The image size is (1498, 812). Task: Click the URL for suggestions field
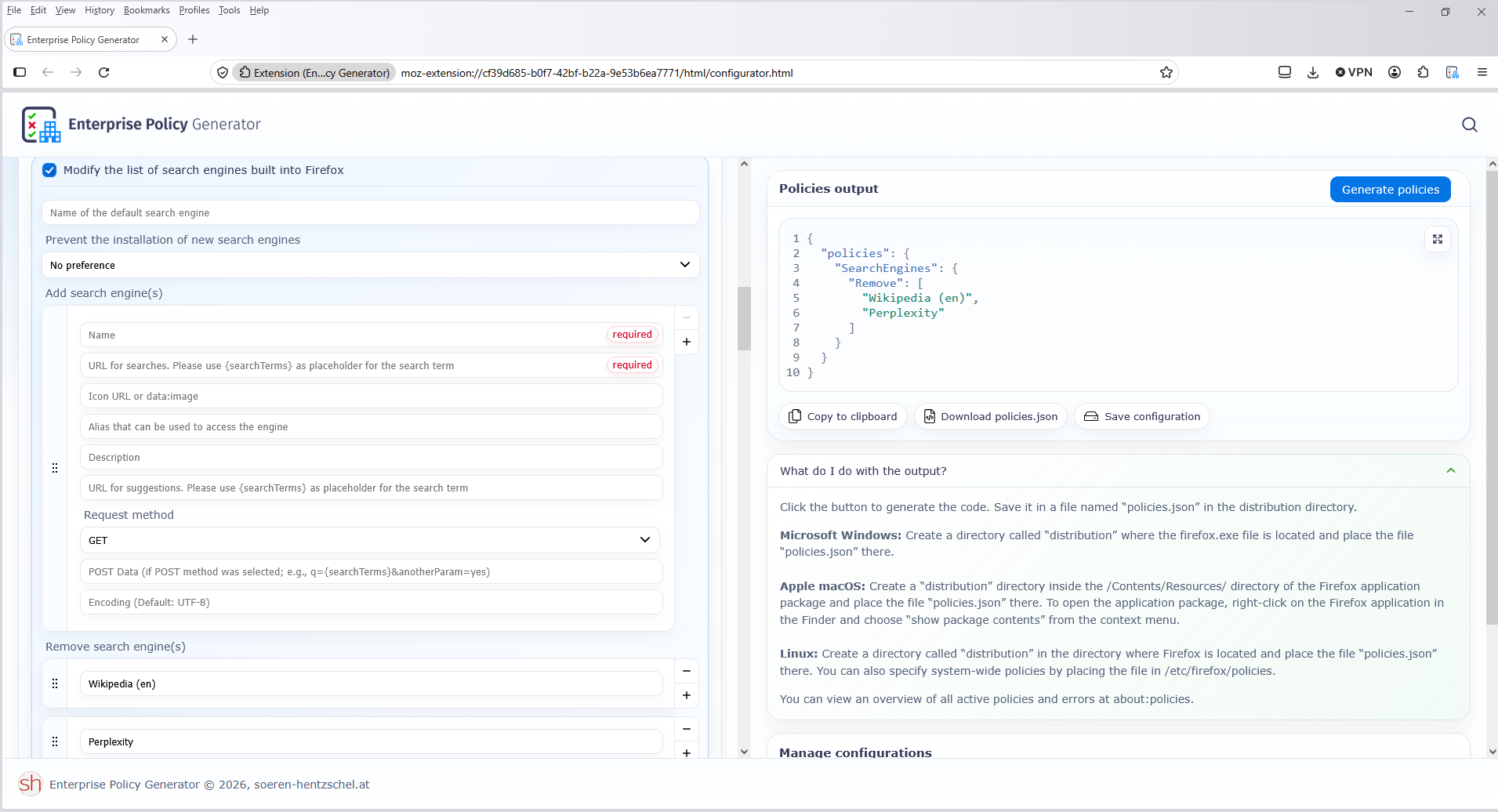pyautogui.click(x=371, y=488)
